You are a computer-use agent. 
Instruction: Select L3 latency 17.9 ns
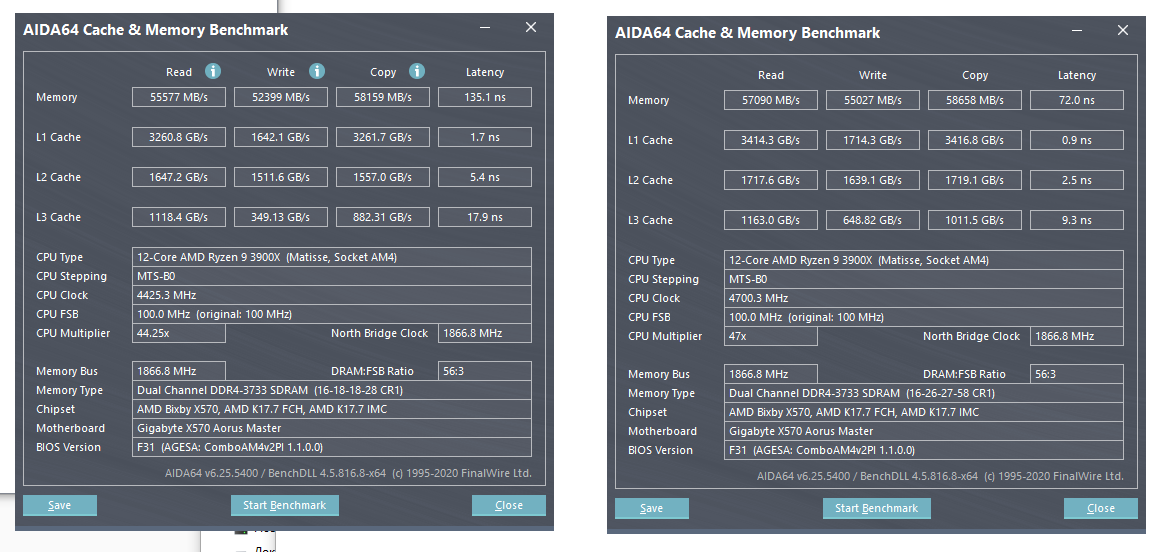pyautogui.click(x=485, y=217)
